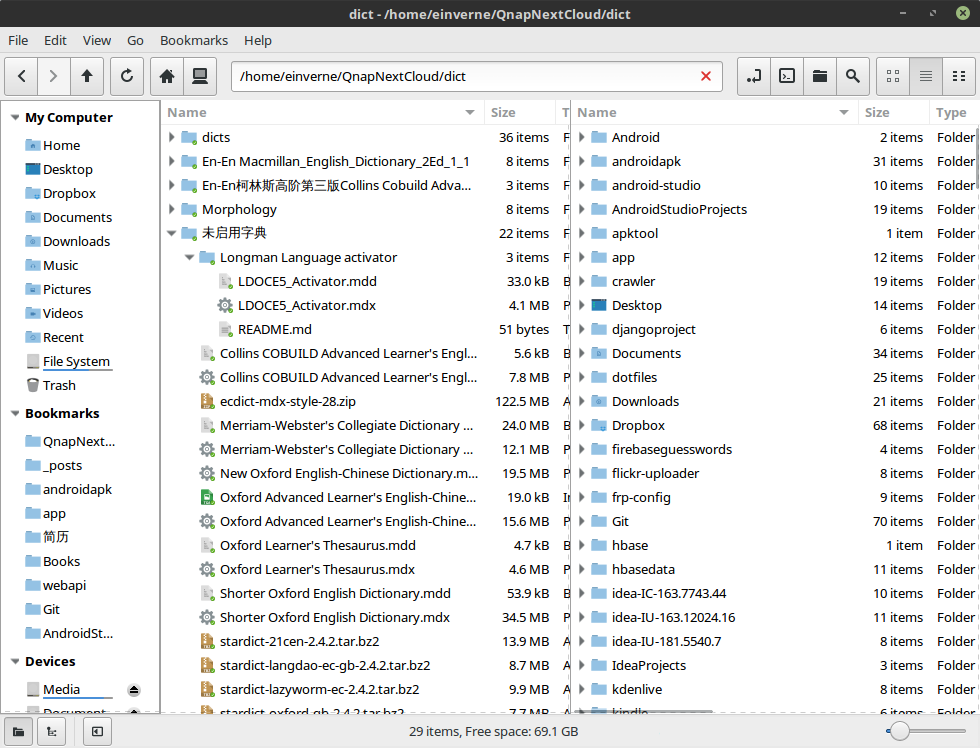The height and width of the screenshot is (748, 980).
Task: Open the View menu
Action: pos(97,40)
